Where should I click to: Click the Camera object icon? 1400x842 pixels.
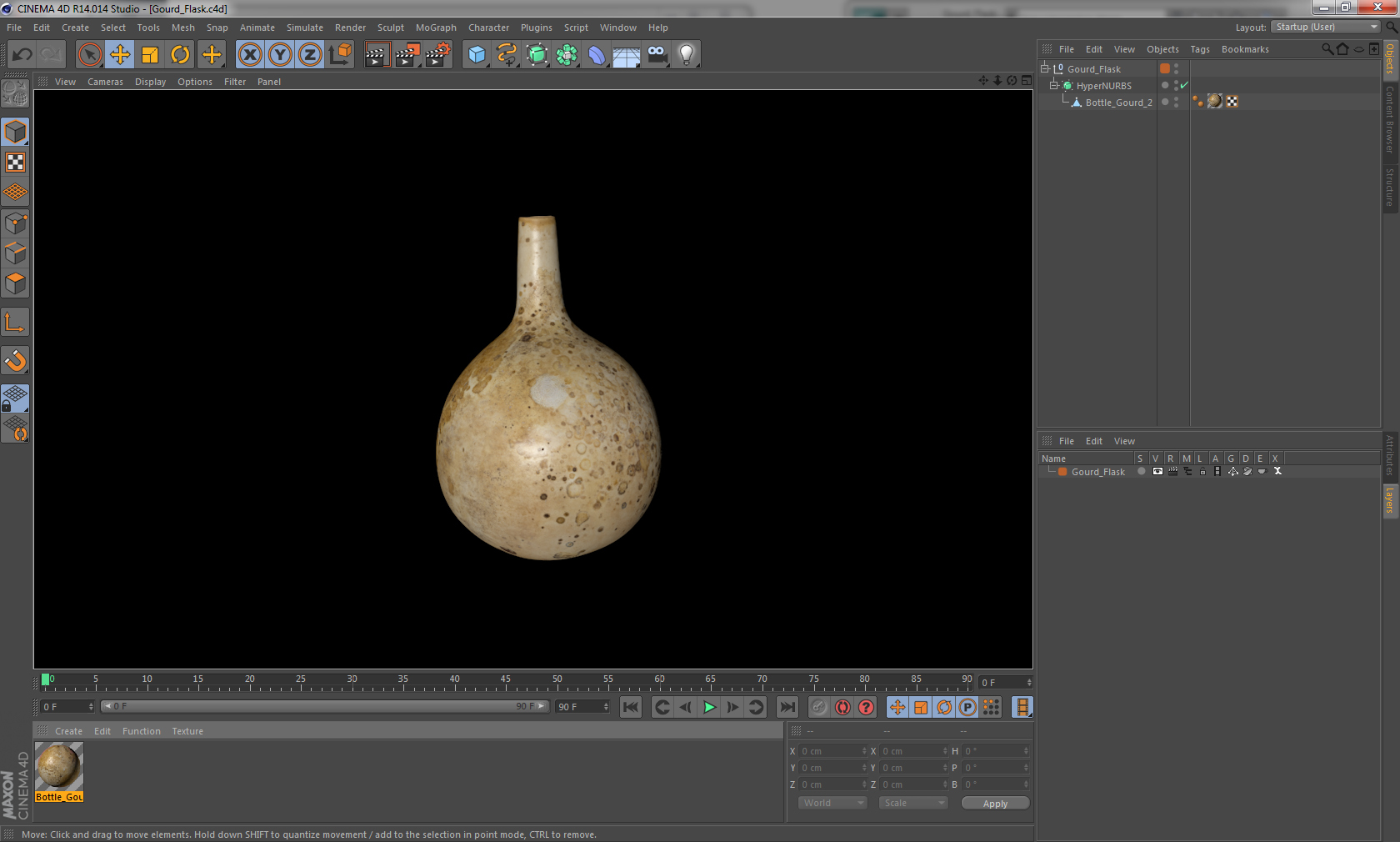pyautogui.click(x=657, y=55)
